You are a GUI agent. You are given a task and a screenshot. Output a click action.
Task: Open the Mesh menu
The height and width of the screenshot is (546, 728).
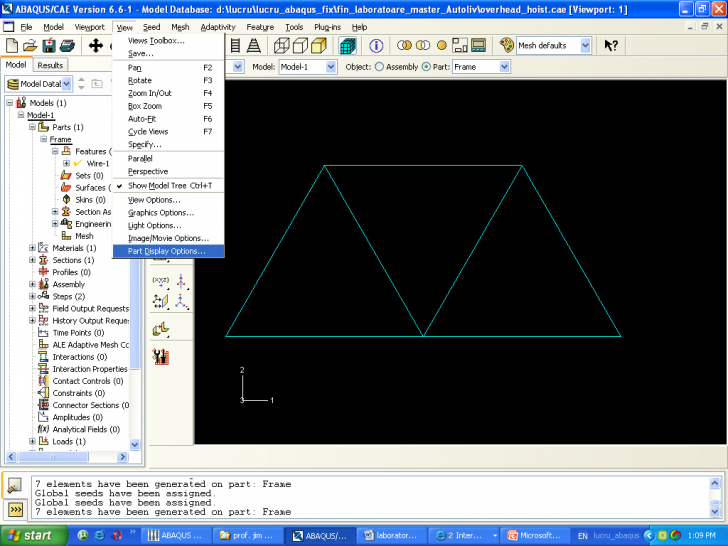pyautogui.click(x=179, y=27)
